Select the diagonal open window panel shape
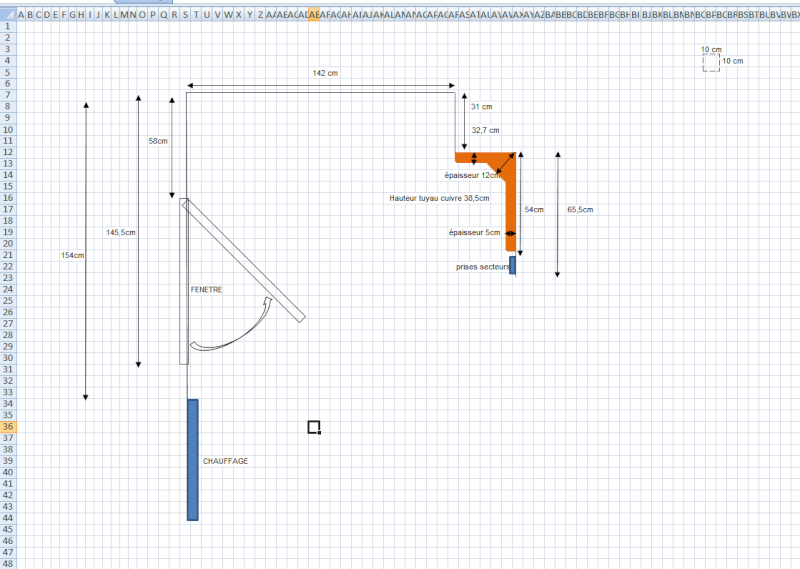This screenshot has height=569, width=800. [244, 260]
